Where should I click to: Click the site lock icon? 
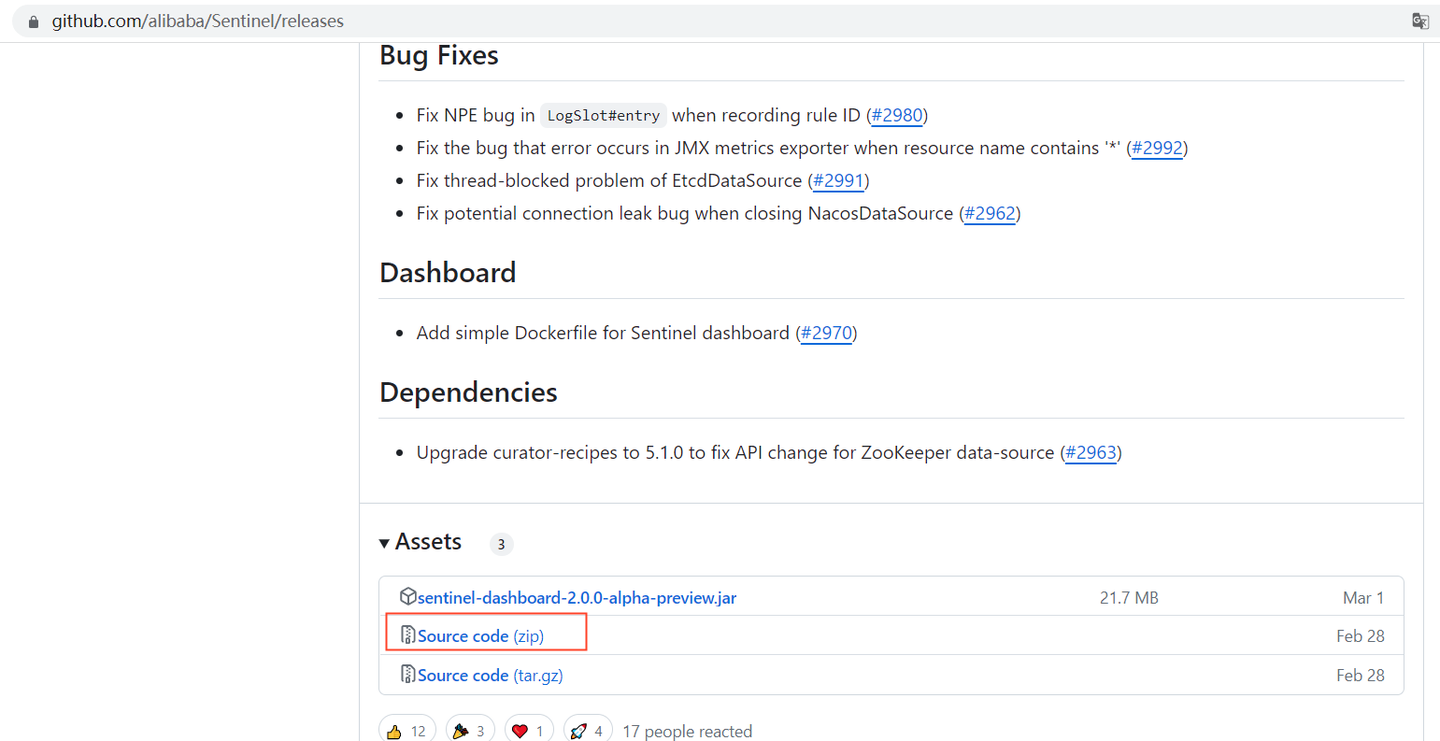(x=33, y=21)
